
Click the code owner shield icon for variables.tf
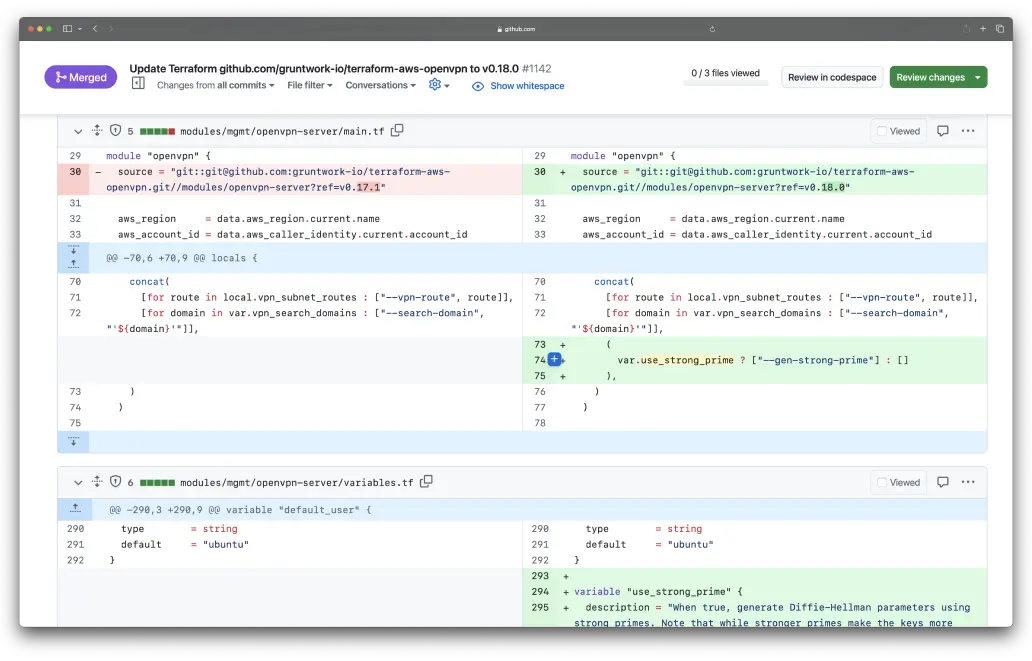point(115,482)
